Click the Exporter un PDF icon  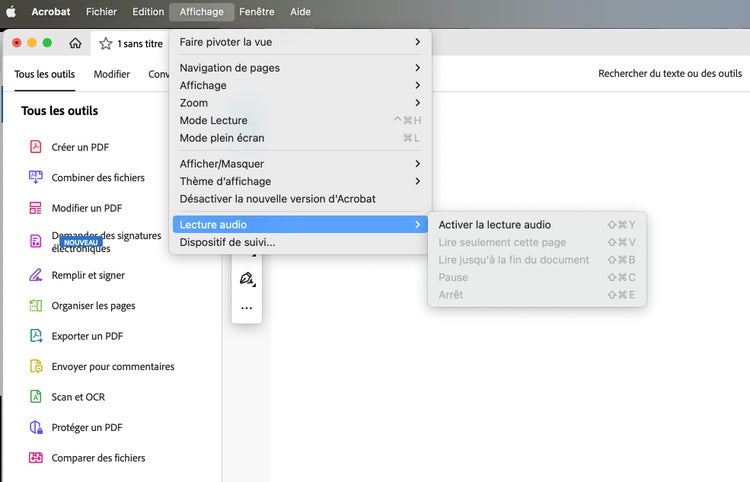(36, 336)
